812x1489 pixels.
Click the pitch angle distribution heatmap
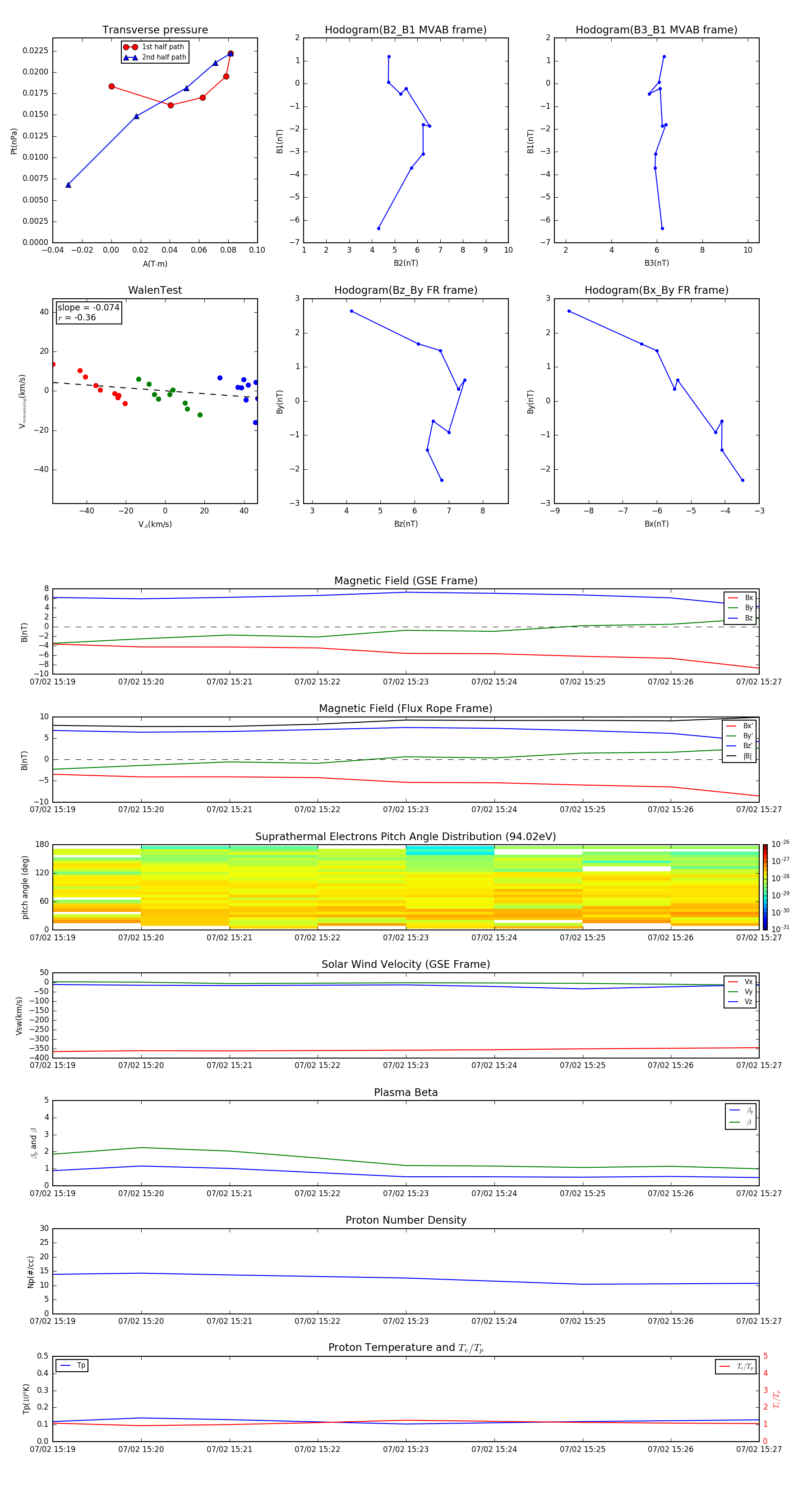pos(406,887)
